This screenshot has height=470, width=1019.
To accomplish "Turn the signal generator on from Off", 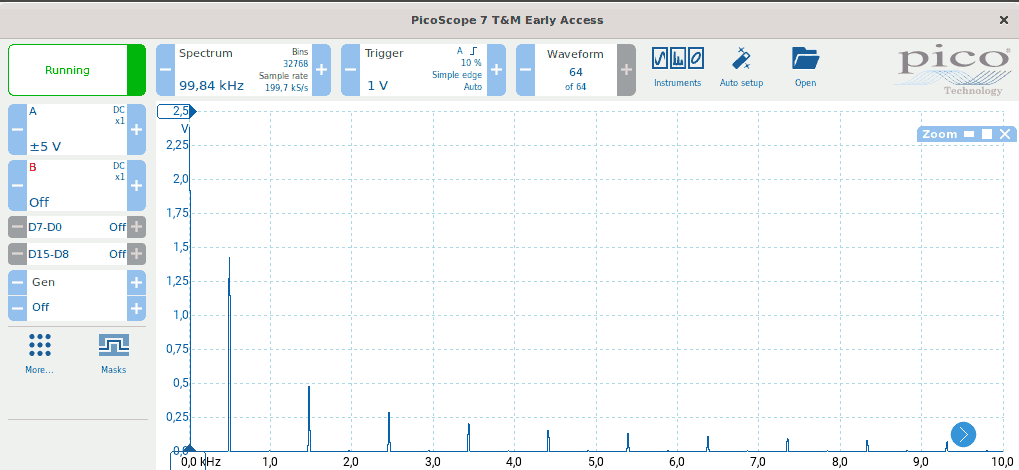I will point(77,307).
